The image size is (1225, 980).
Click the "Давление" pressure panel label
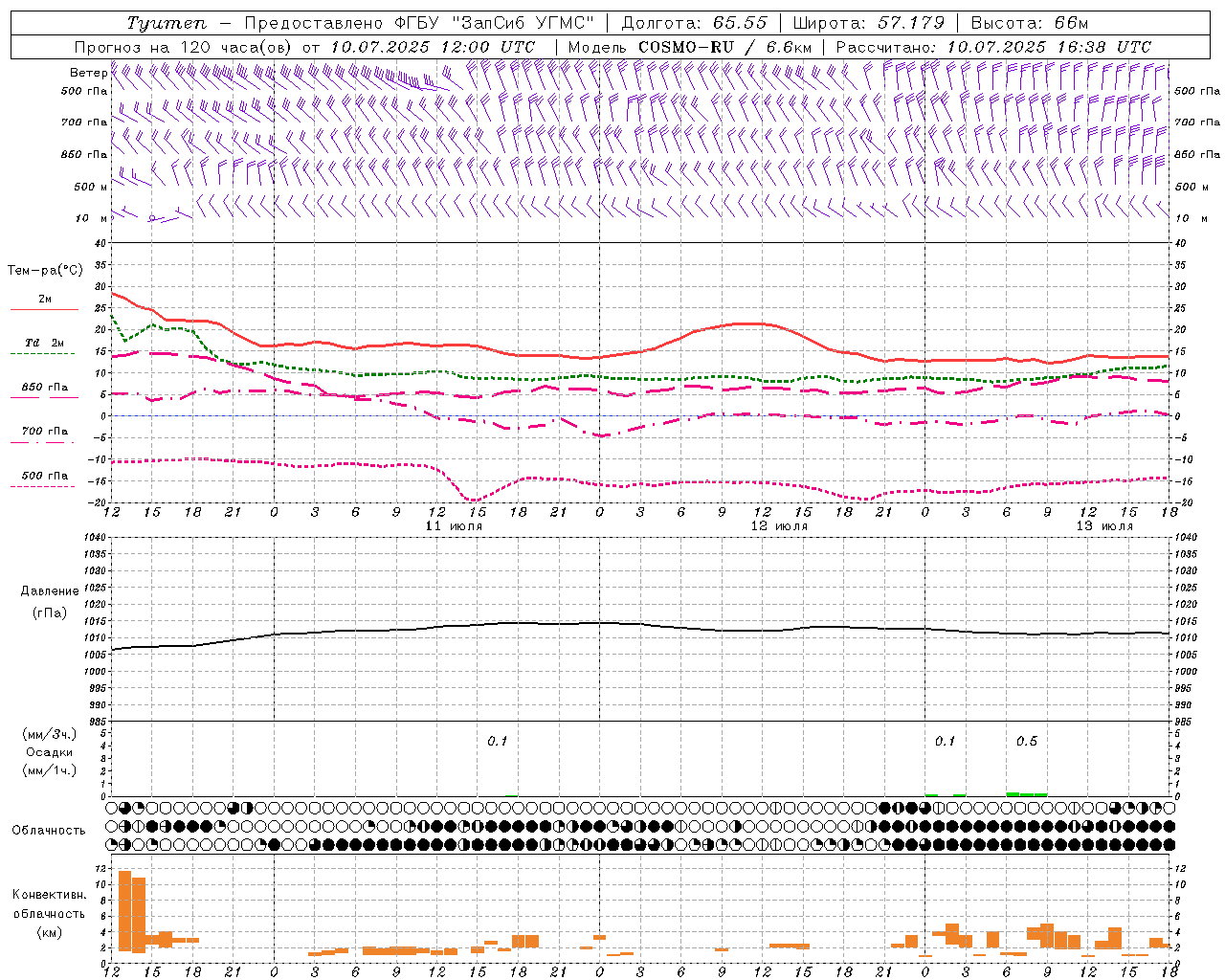50,591
